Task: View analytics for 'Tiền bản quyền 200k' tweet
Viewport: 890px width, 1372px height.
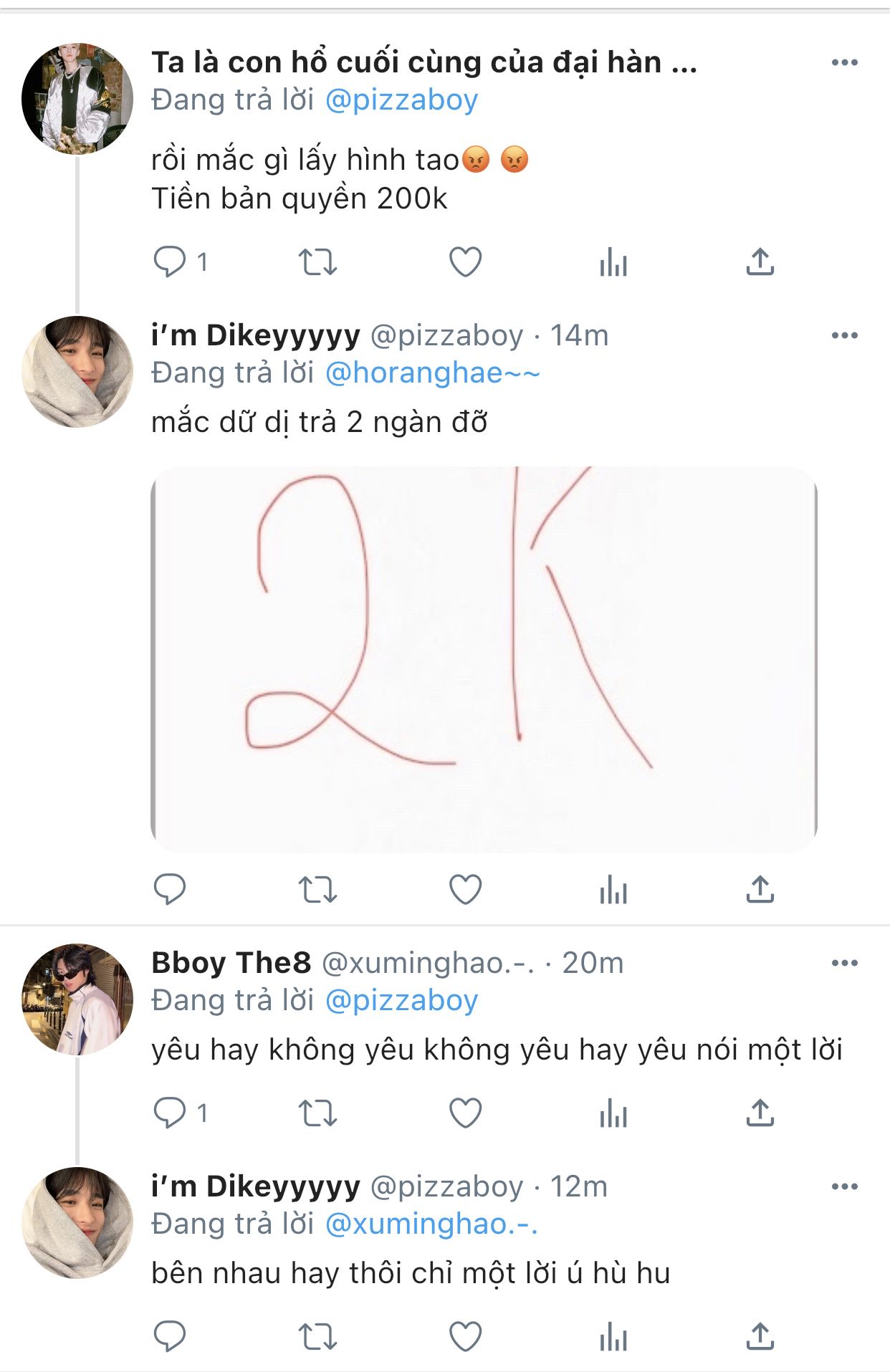Action: pyautogui.click(x=613, y=262)
